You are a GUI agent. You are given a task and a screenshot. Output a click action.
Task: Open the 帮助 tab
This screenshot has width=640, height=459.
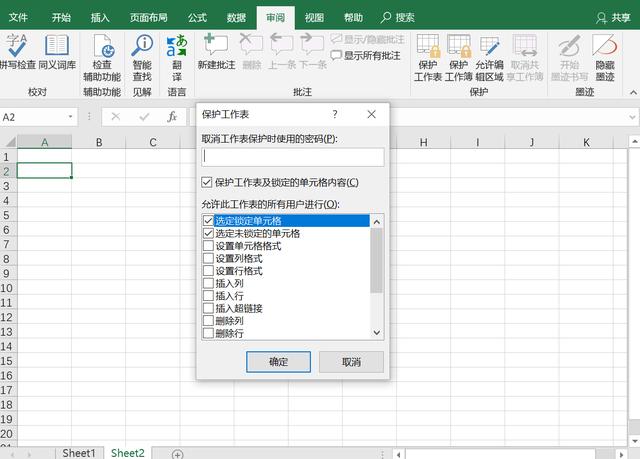click(353, 18)
